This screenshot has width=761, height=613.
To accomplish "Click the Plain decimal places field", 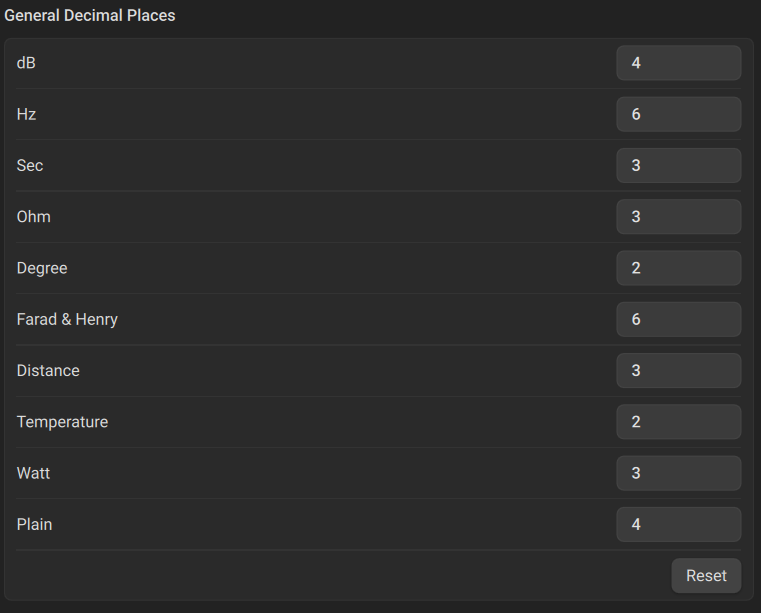I will (678, 524).
